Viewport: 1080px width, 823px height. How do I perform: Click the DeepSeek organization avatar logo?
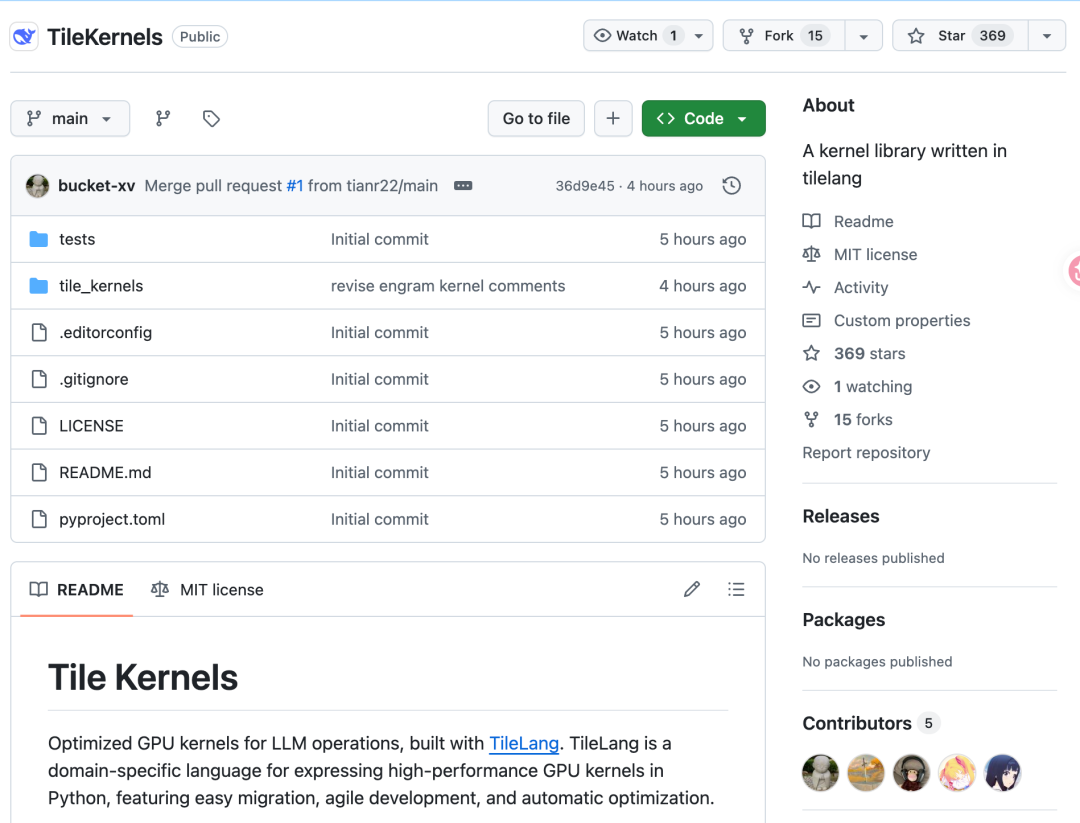[x=25, y=37]
